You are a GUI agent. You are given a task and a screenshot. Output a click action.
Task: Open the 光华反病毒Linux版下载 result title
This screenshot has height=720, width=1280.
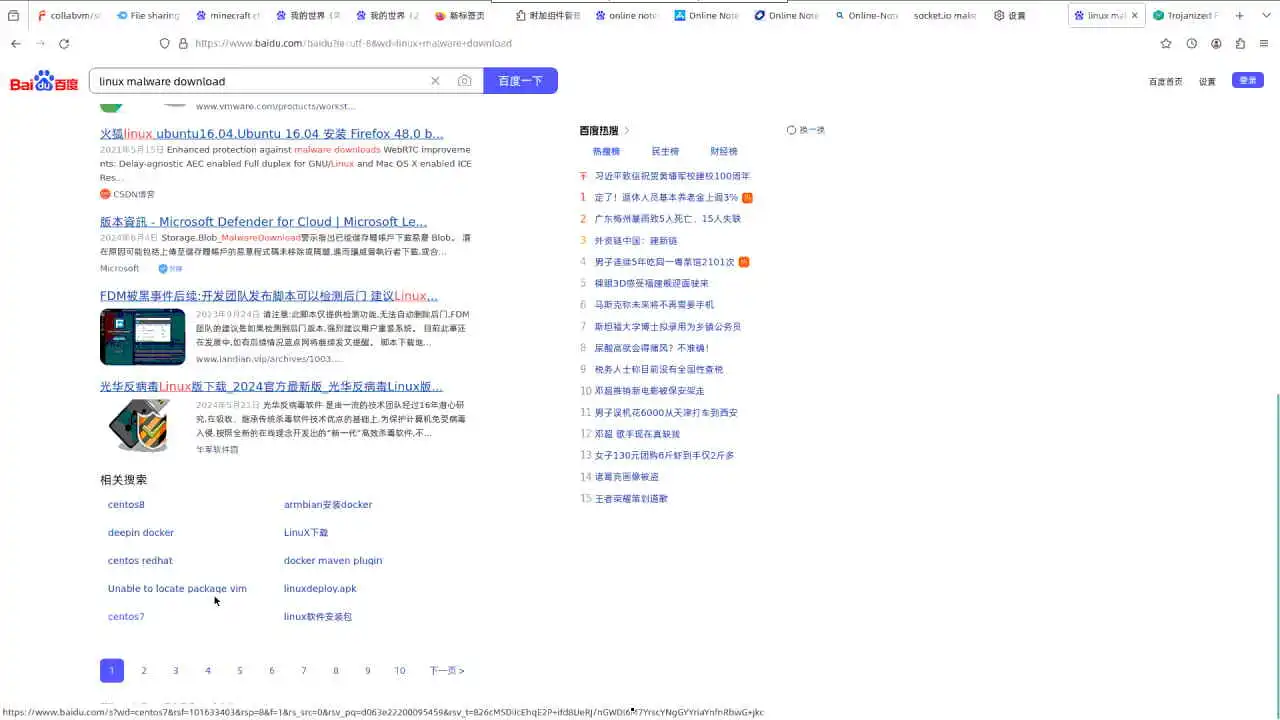[x=271, y=387]
